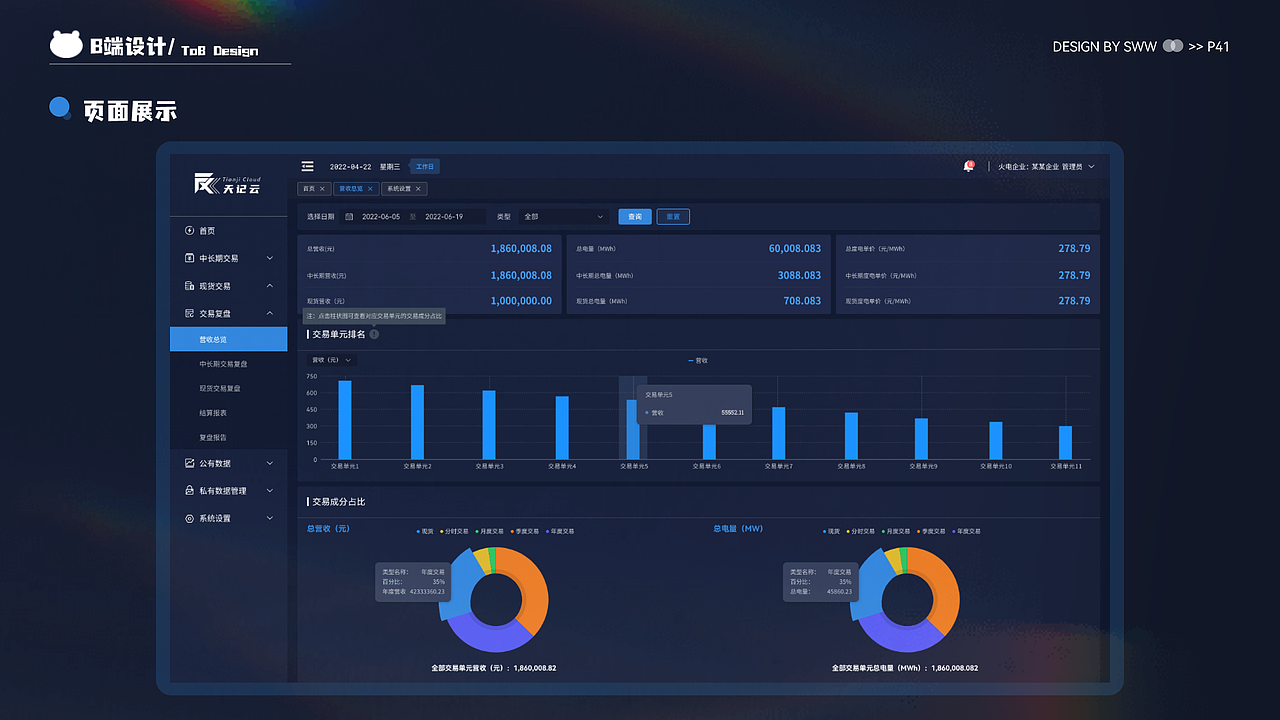Screen dimensions: 1280x720
Task: Collapse the 交易复盘 menu chevron
Action: coord(270,313)
